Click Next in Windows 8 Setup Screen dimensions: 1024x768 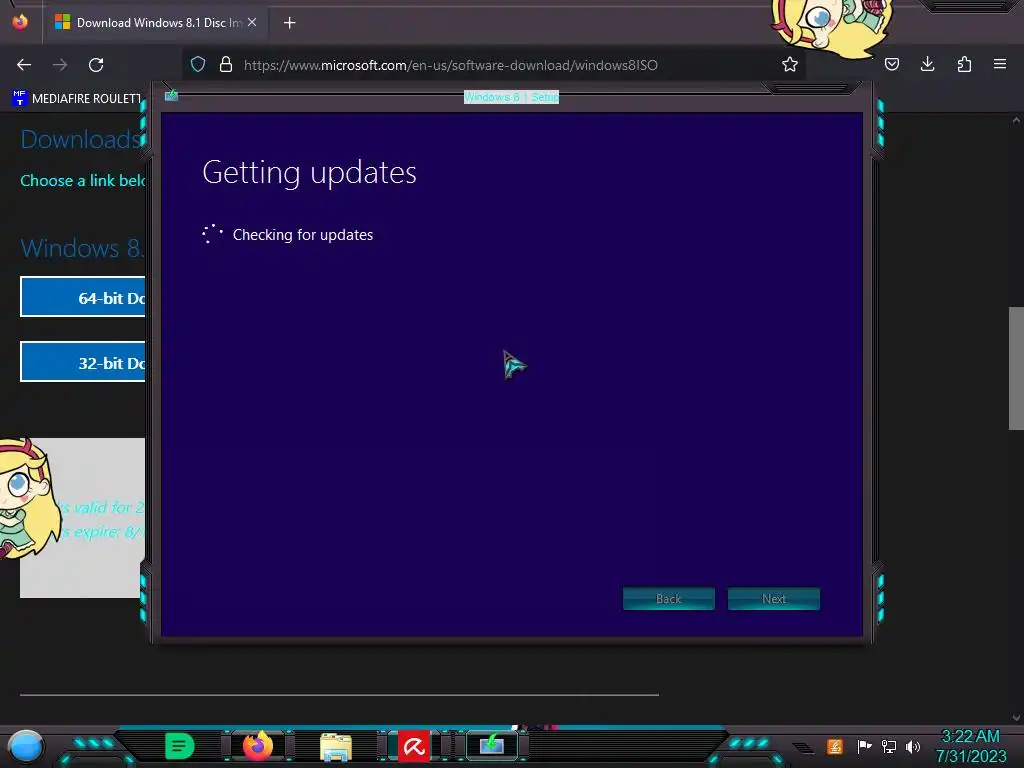tap(774, 599)
